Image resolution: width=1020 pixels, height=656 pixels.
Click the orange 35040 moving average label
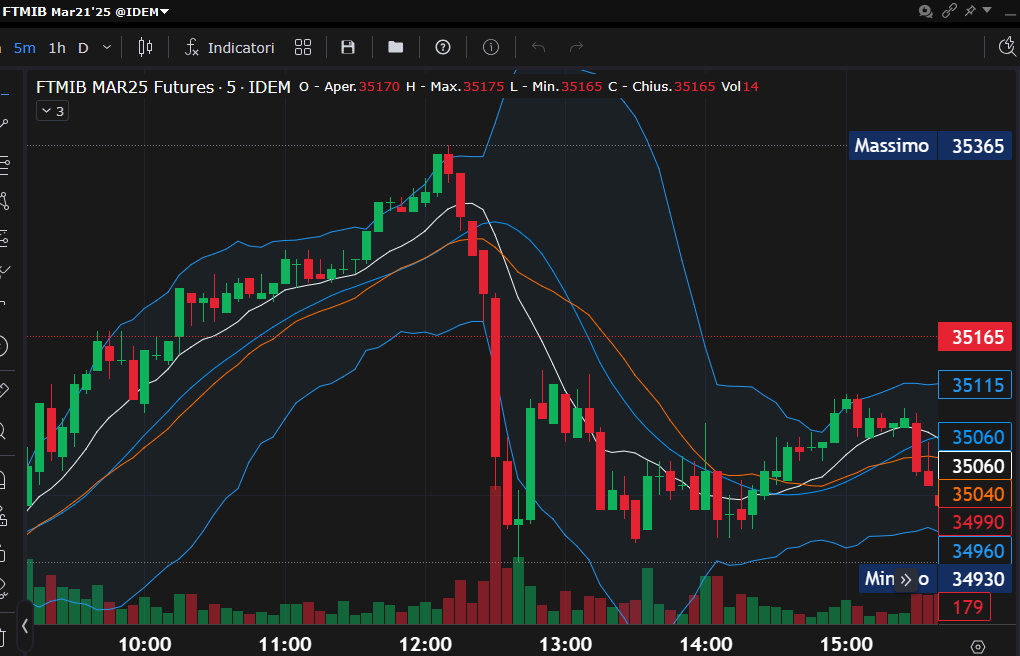point(974,495)
